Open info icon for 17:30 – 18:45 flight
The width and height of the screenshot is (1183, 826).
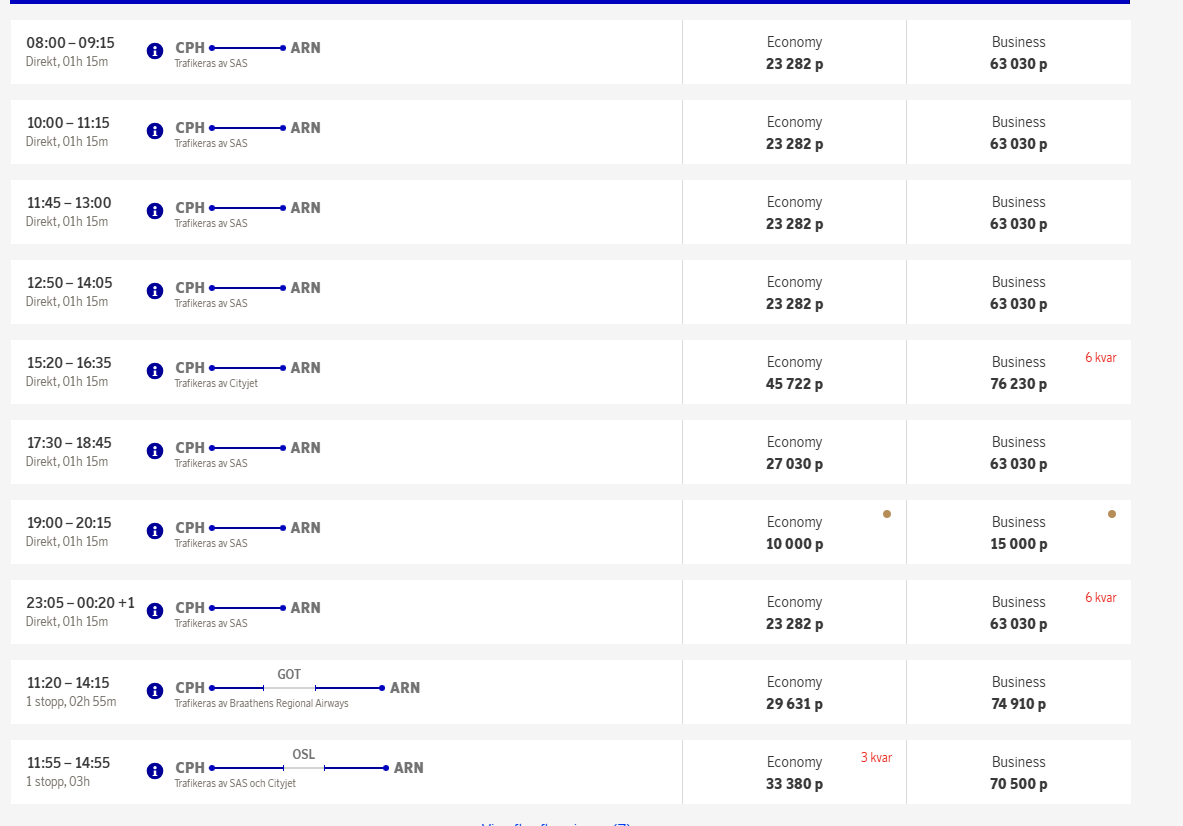click(155, 451)
